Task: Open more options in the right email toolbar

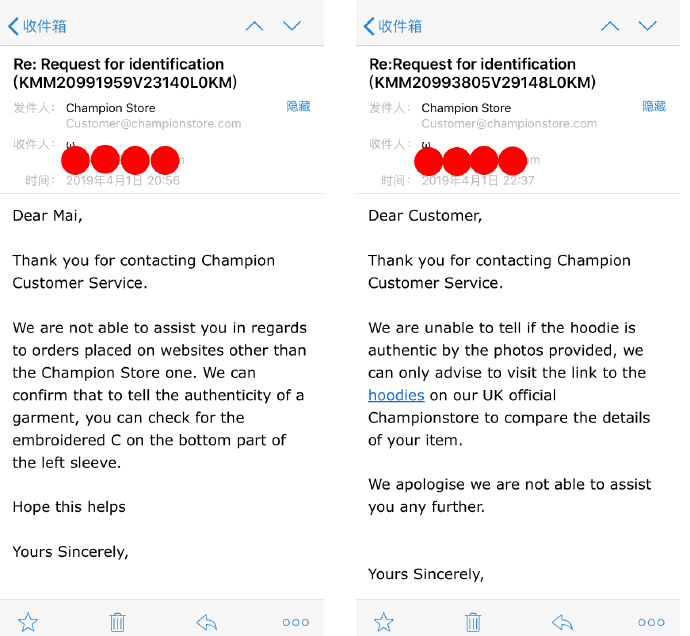Action: pos(652,622)
